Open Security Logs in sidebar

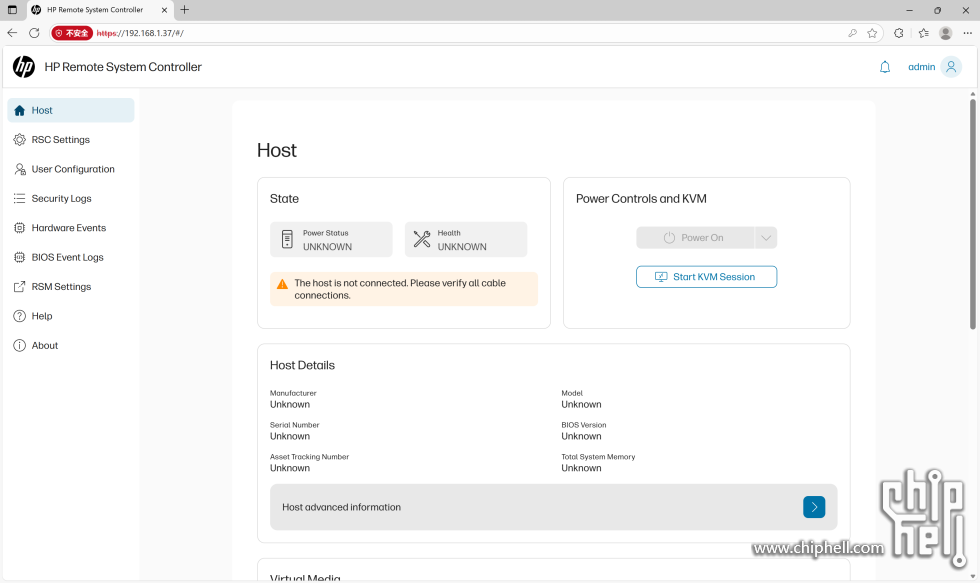pyautogui.click(x=61, y=199)
